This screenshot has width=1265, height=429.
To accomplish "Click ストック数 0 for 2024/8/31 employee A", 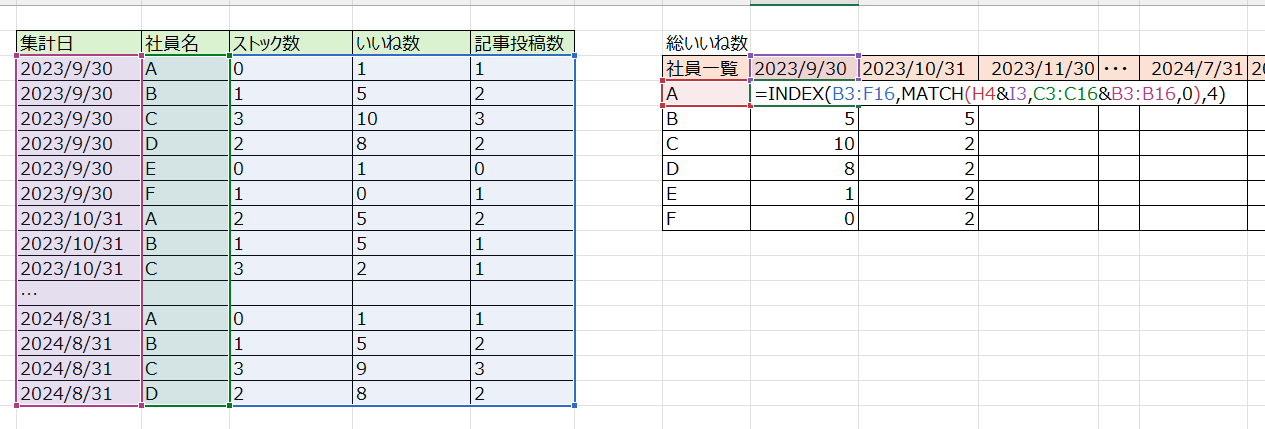I will (290, 319).
